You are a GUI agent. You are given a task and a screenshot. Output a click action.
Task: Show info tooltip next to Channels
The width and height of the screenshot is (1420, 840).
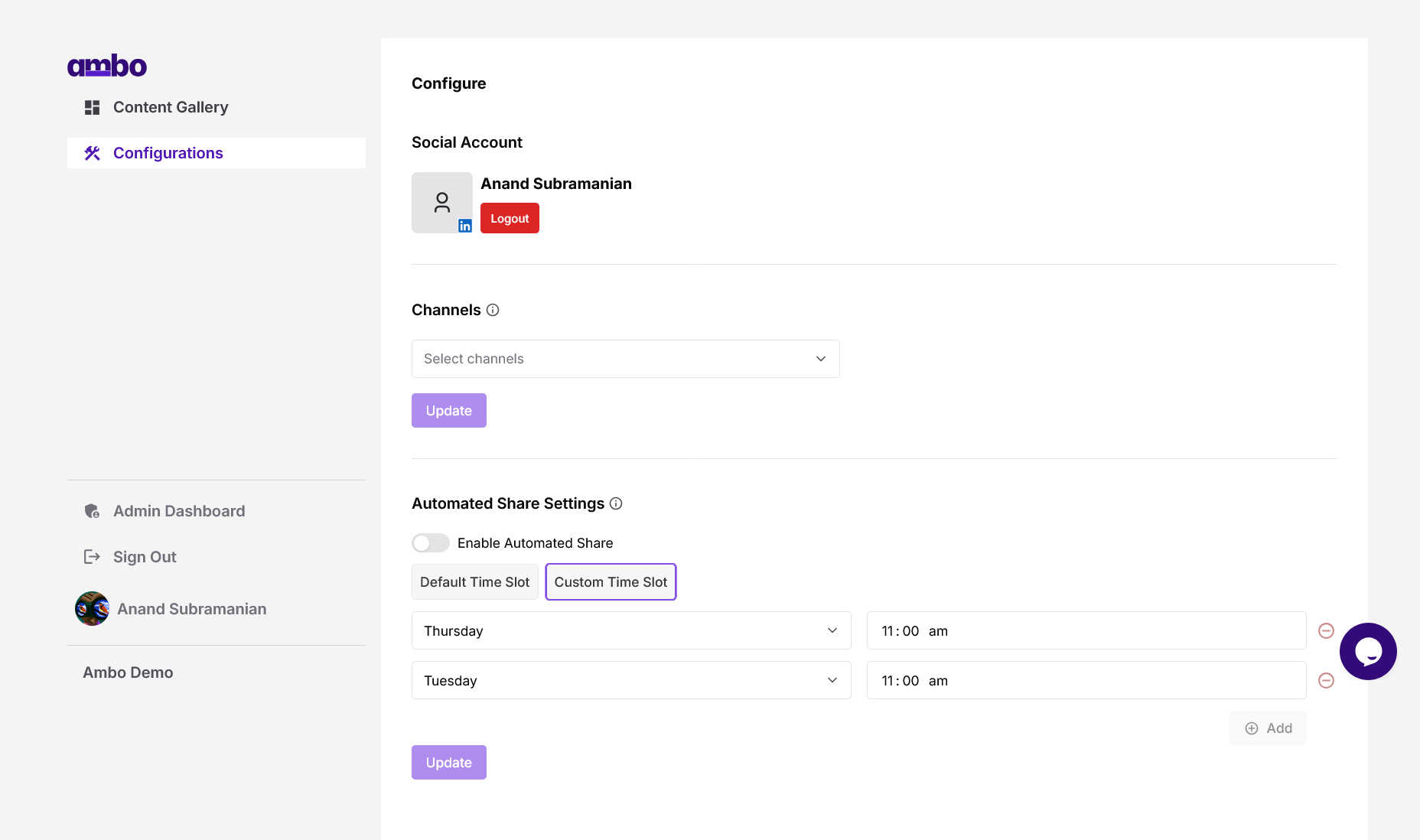point(493,310)
